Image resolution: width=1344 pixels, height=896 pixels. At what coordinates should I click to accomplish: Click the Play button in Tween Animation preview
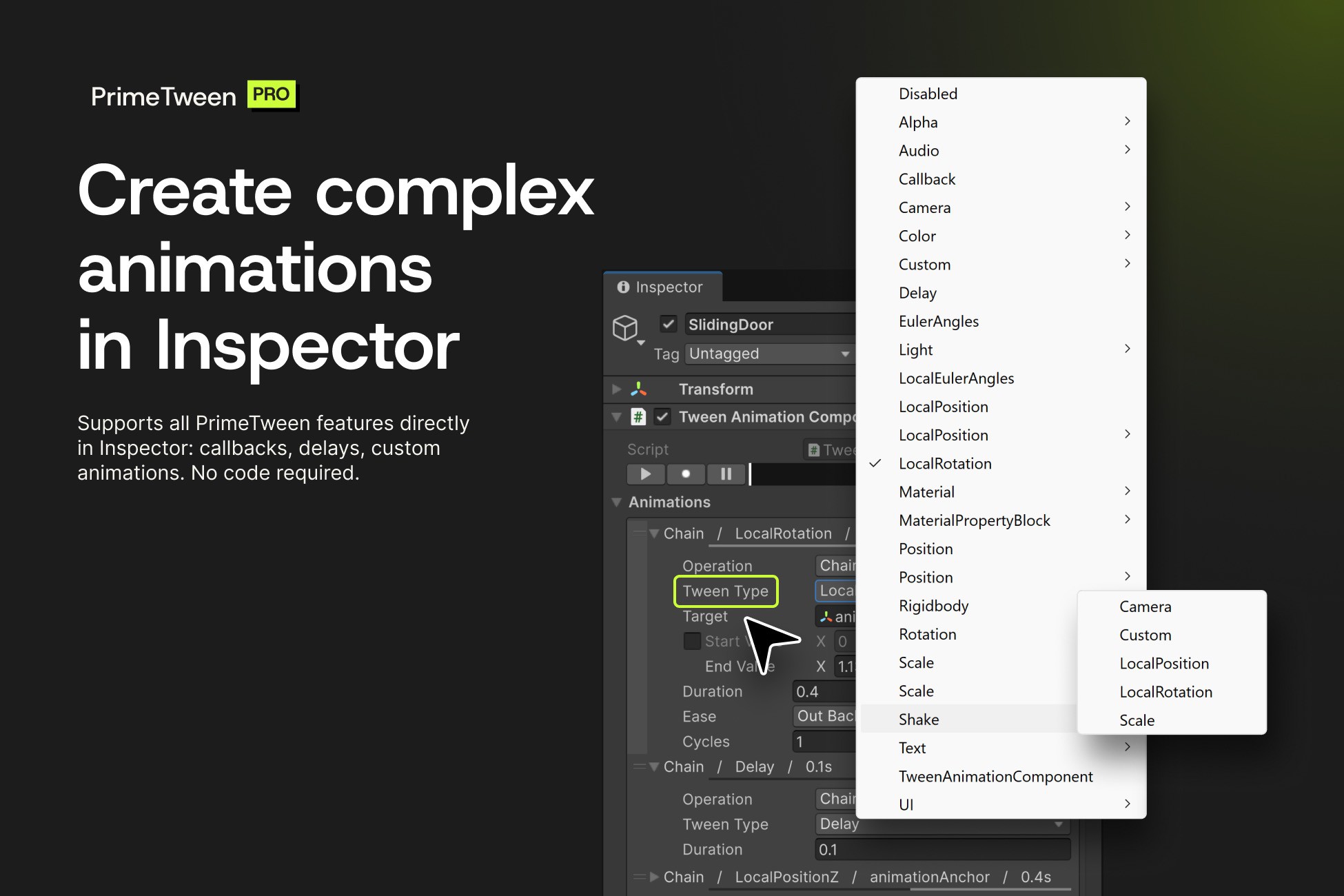[646, 474]
